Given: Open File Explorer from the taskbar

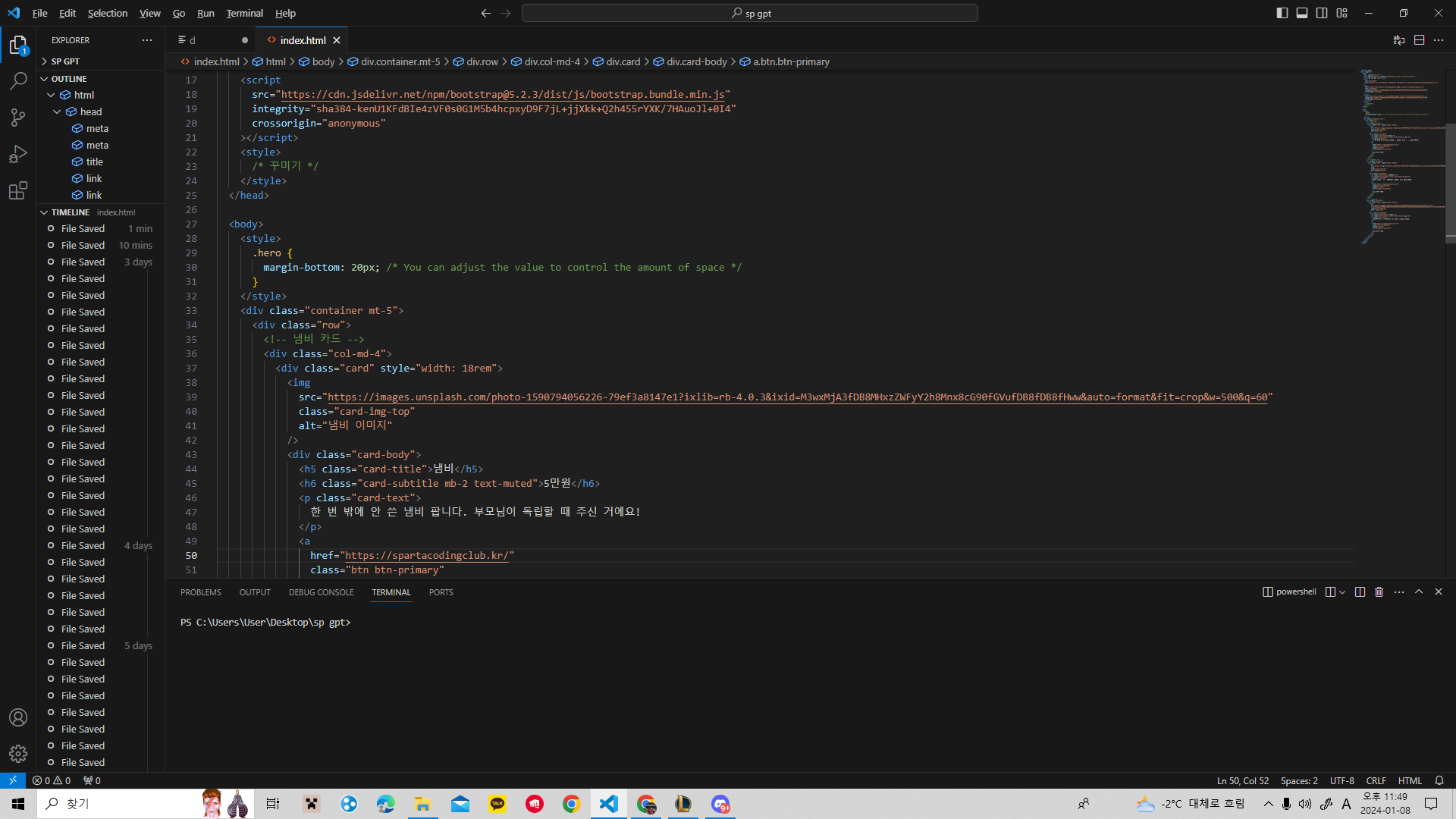Looking at the screenshot, I should tap(423, 804).
